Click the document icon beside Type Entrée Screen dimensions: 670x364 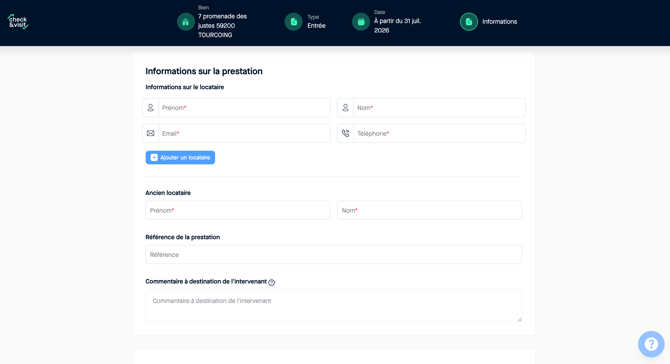[294, 22]
